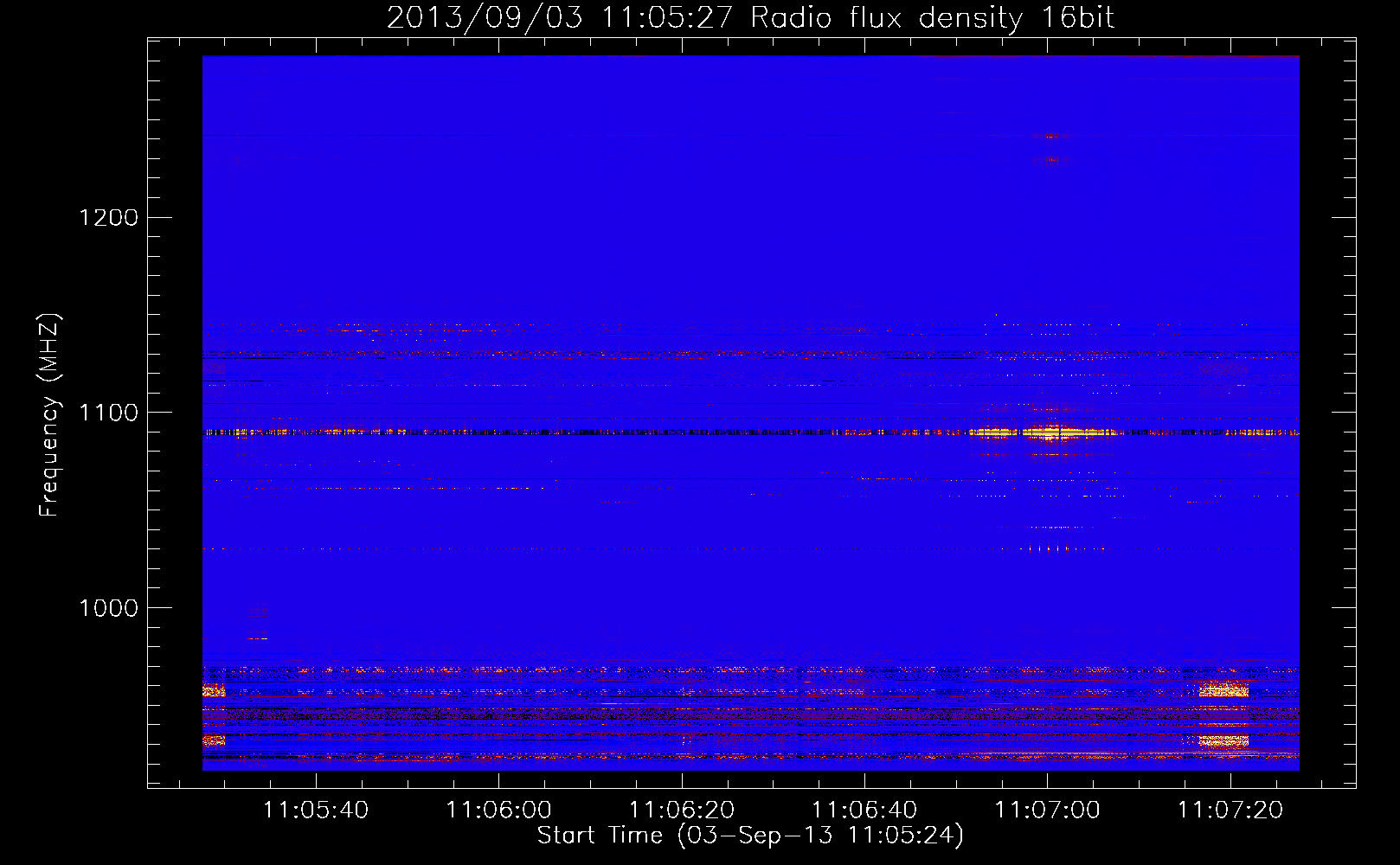1400x865 pixels.
Task: Click the 1100 frequency tick label
Action: pos(109,413)
